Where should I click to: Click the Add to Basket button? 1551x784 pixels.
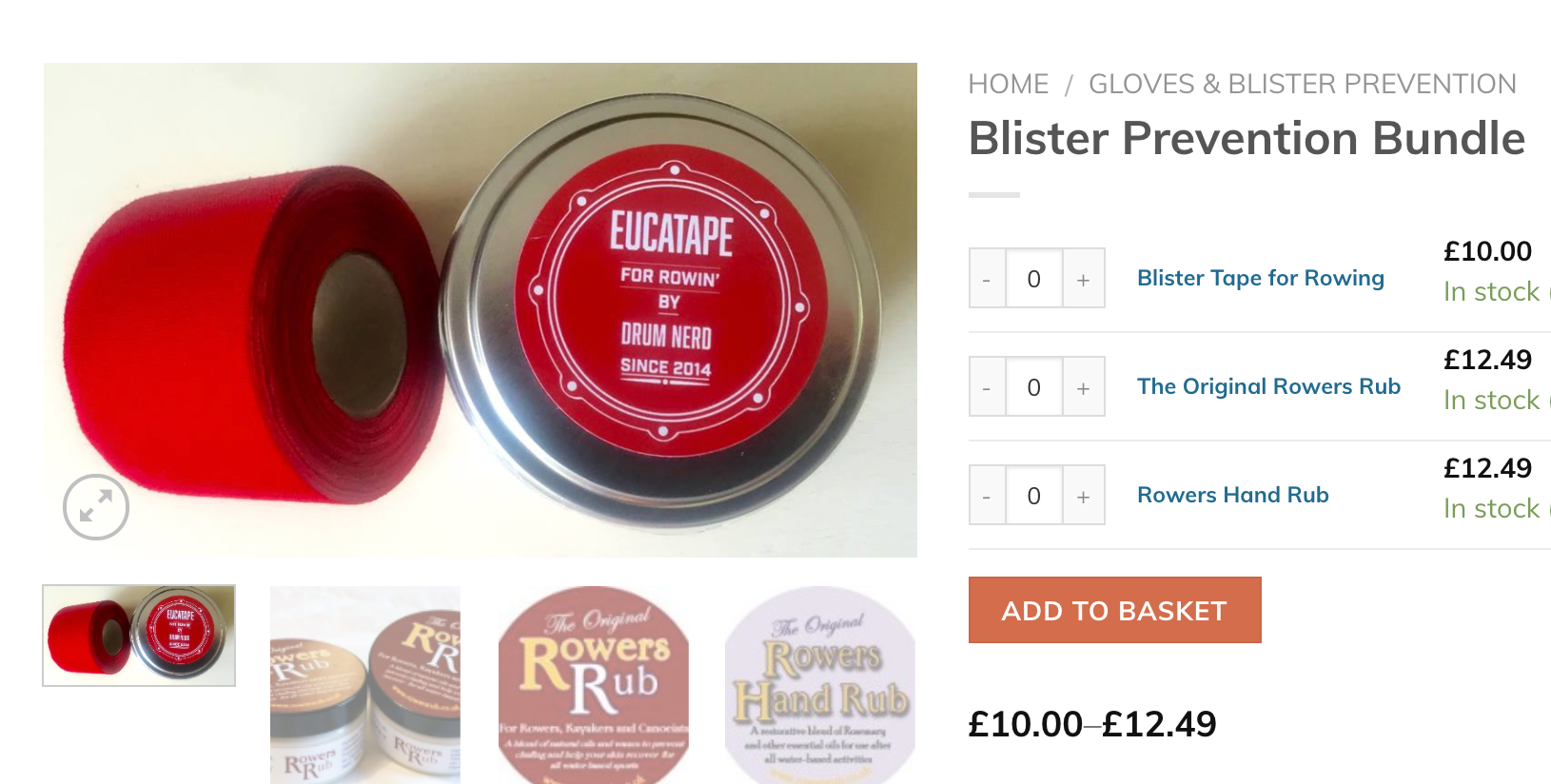[x=1114, y=610]
